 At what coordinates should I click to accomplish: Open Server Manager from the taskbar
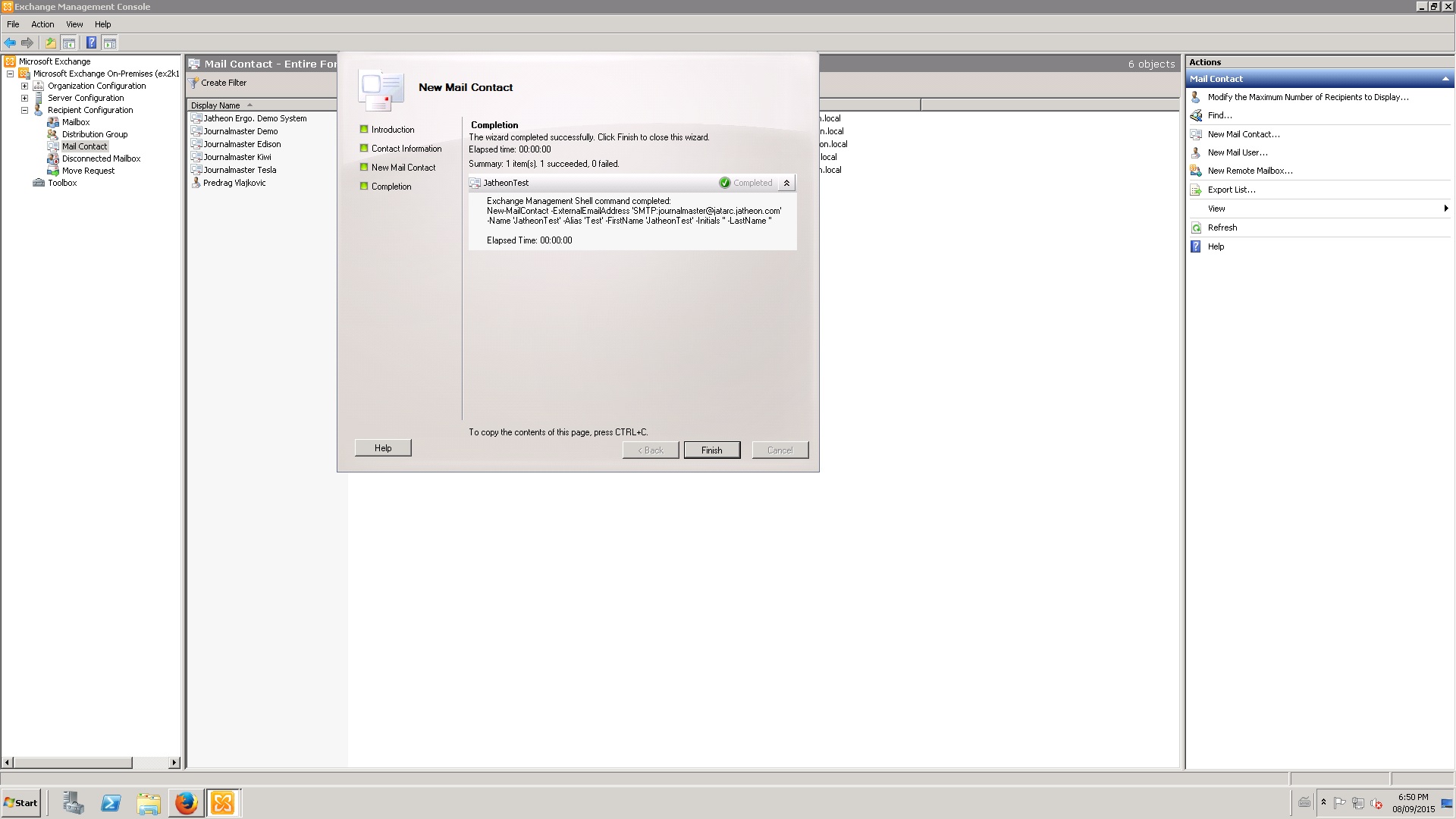tap(73, 802)
